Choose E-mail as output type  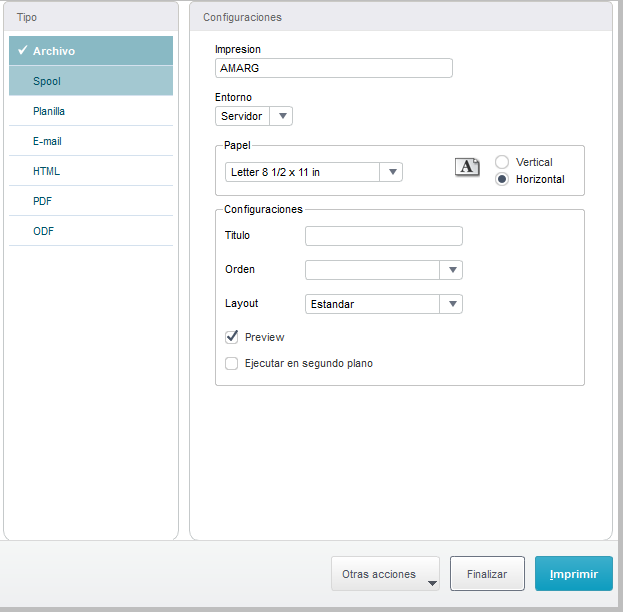coord(91,141)
